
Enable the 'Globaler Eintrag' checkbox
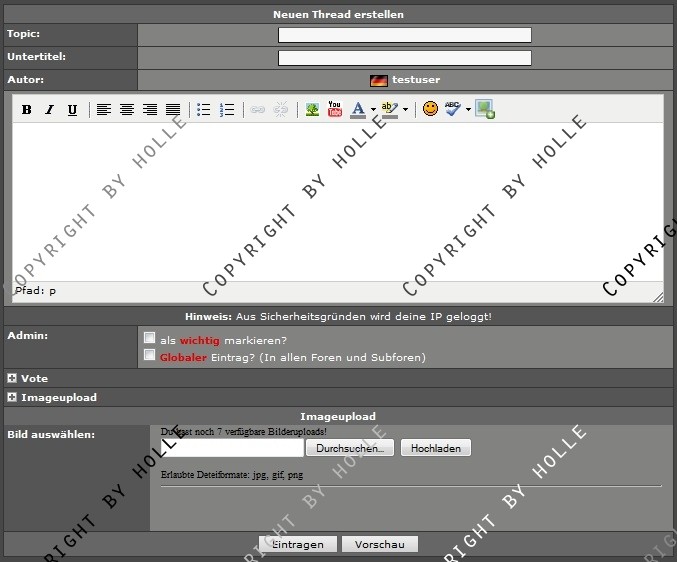pos(150,355)
